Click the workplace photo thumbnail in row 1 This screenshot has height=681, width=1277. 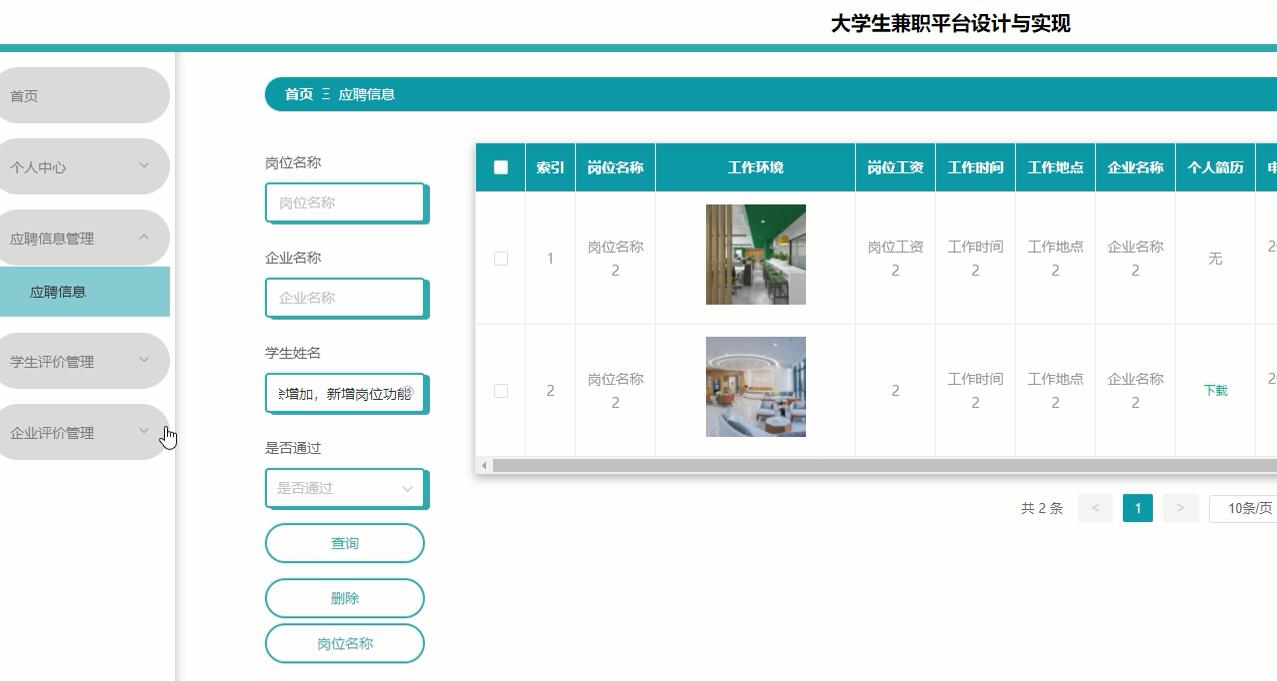755,254
